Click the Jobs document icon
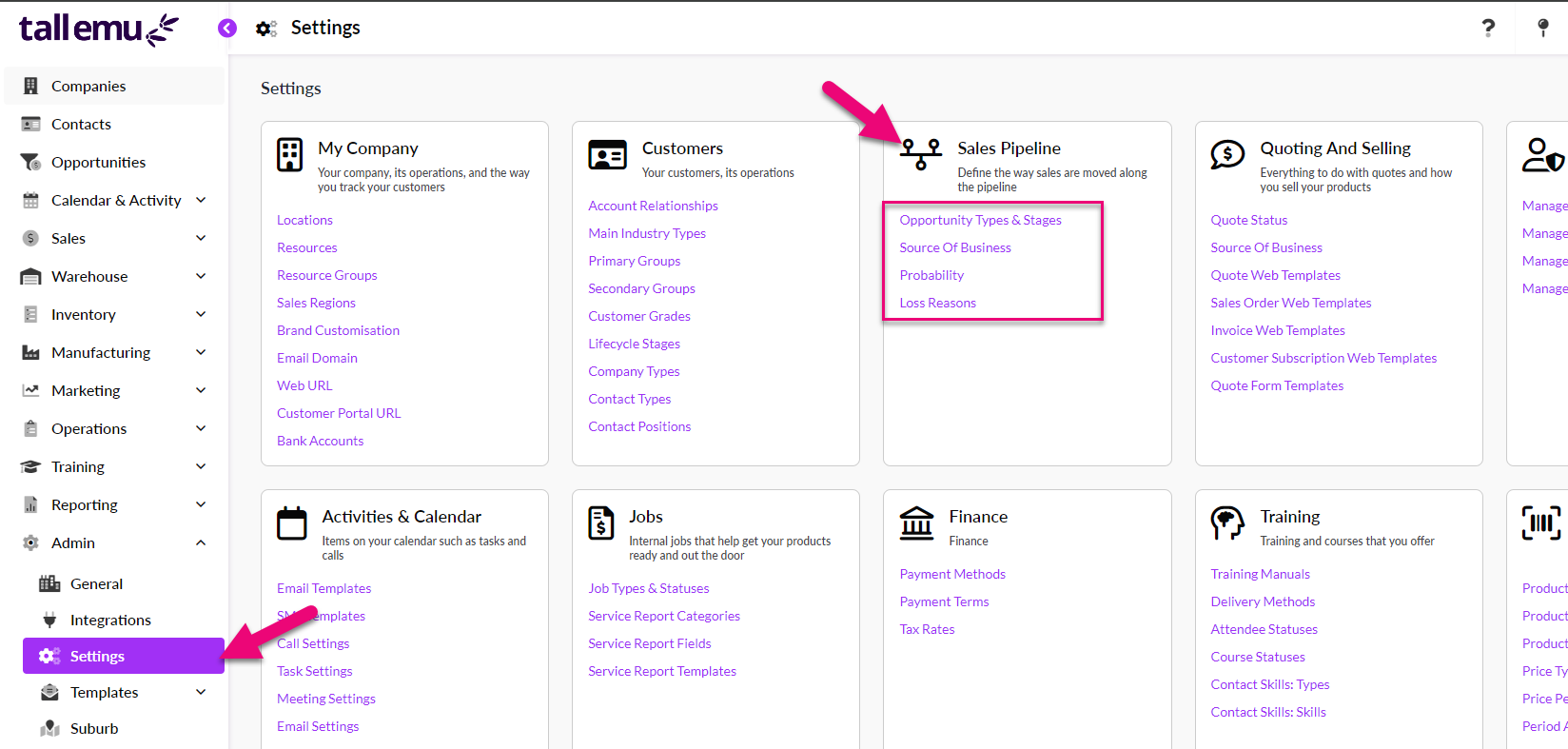 tap(601, 522)
